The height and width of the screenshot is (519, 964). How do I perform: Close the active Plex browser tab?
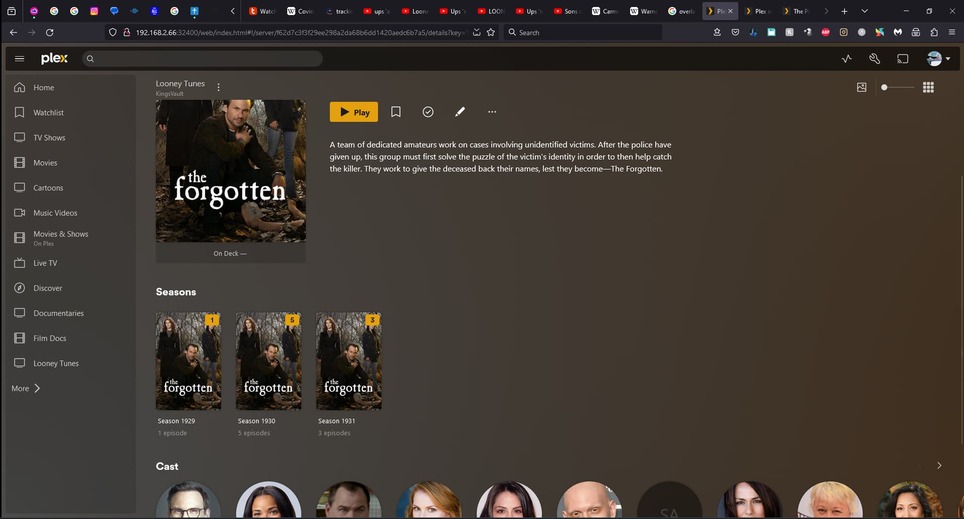(x=730, y=11)
